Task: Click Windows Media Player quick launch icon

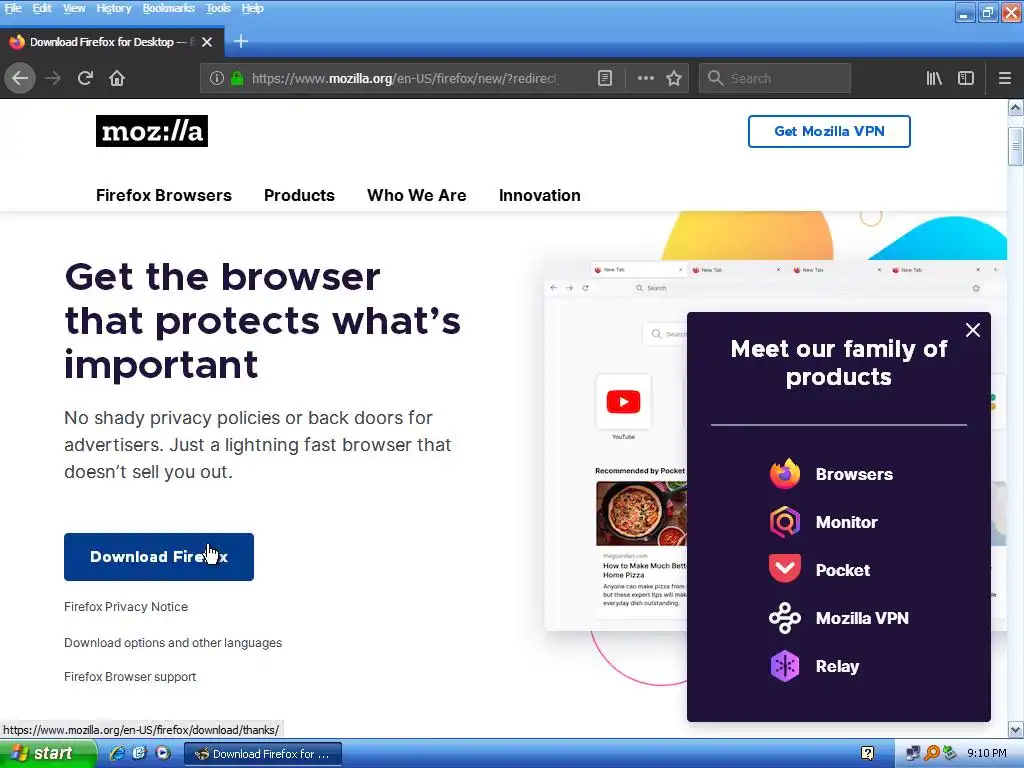Action: pyautogui.click(x=163, y=753)
